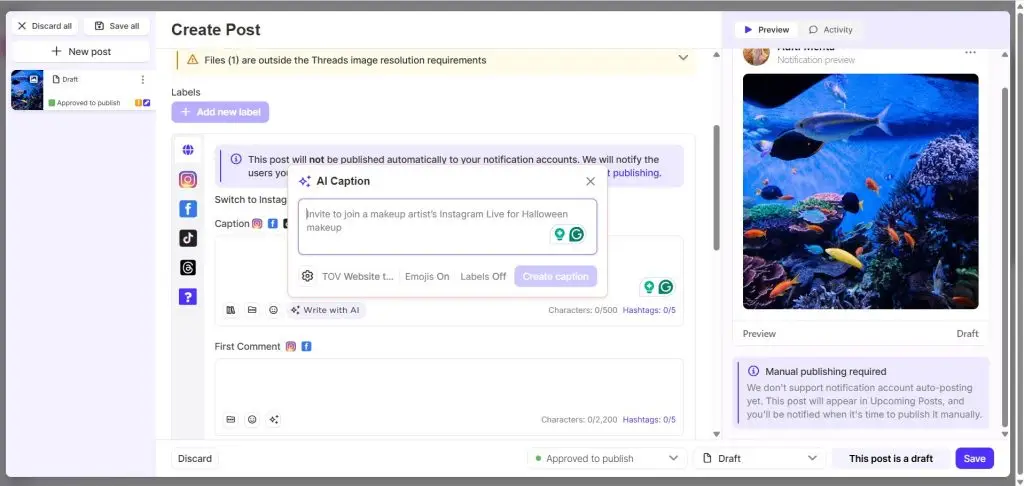This screenshot has width=1024, height=486.
Task: Open the emoji picker under First Comment
Action: coord(252,420)
